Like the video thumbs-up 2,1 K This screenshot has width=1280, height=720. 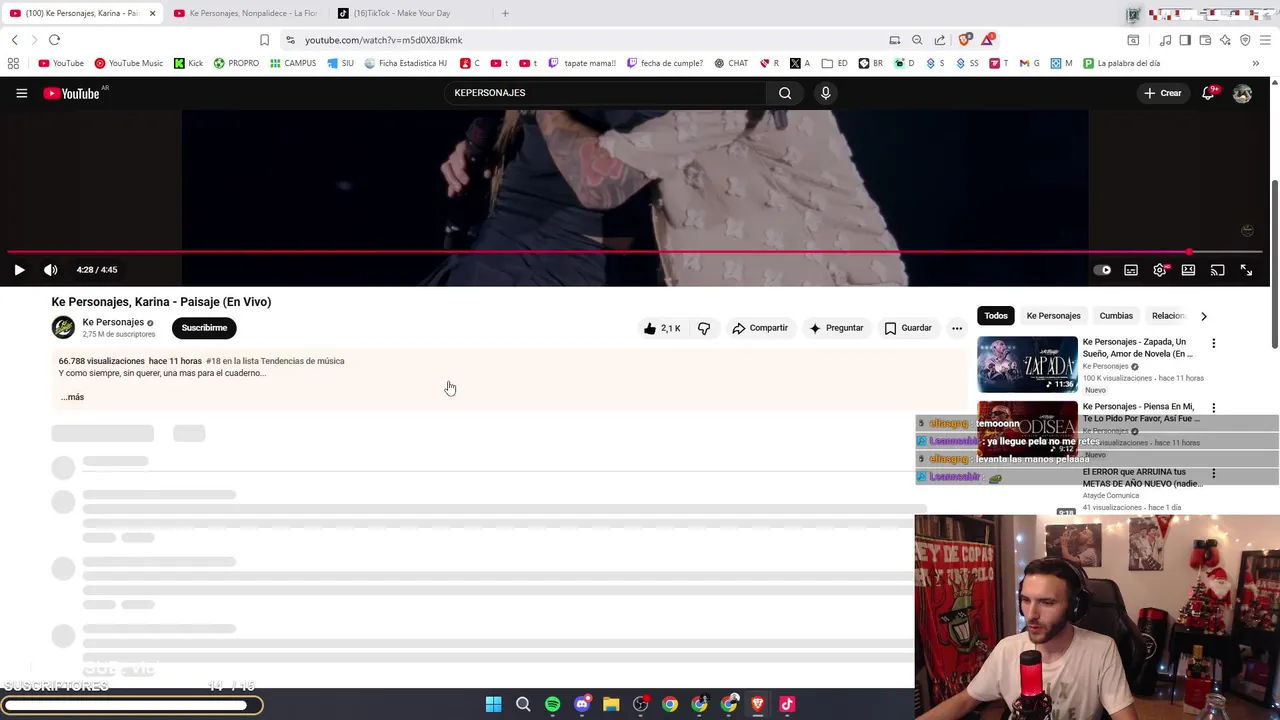tap(662, 328)
